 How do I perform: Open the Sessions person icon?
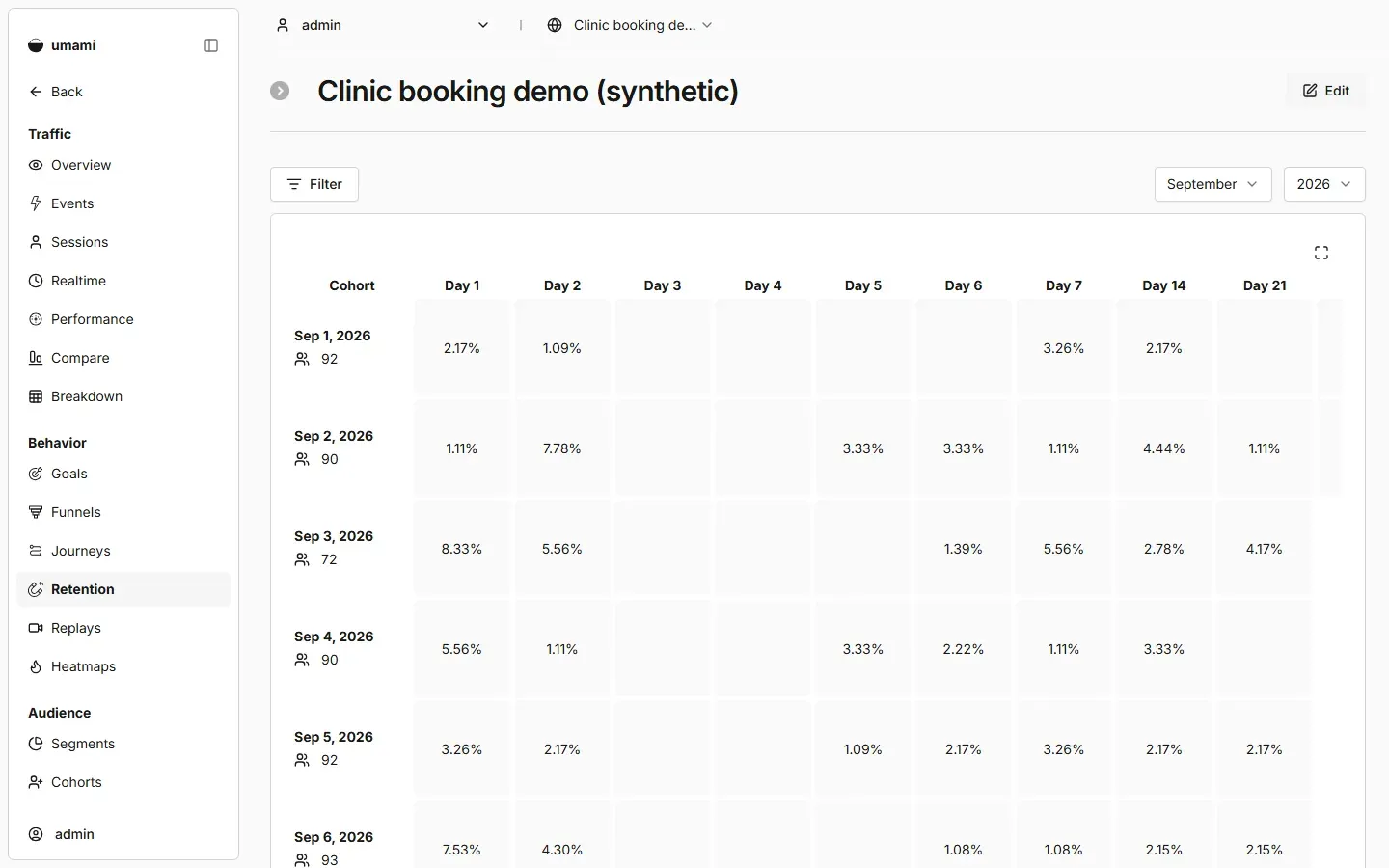click(x=36, y=242)
